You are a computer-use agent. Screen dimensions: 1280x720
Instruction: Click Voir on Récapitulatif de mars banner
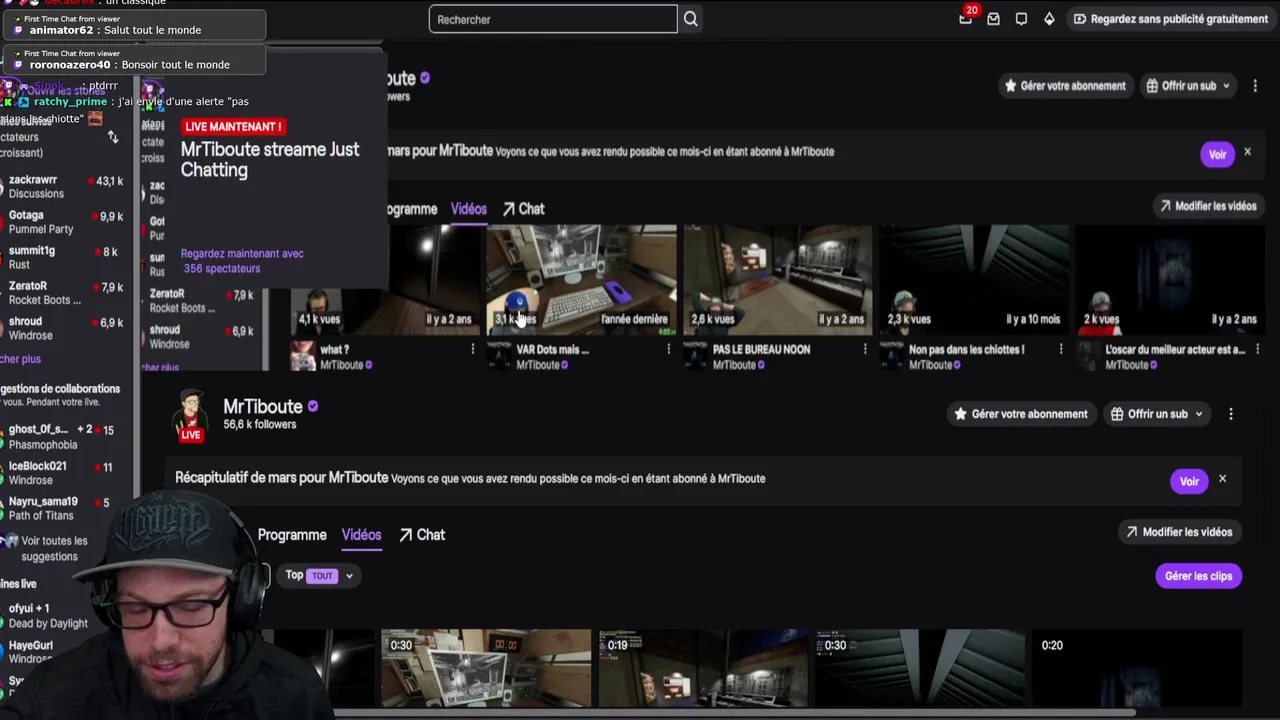point(1189,481)
